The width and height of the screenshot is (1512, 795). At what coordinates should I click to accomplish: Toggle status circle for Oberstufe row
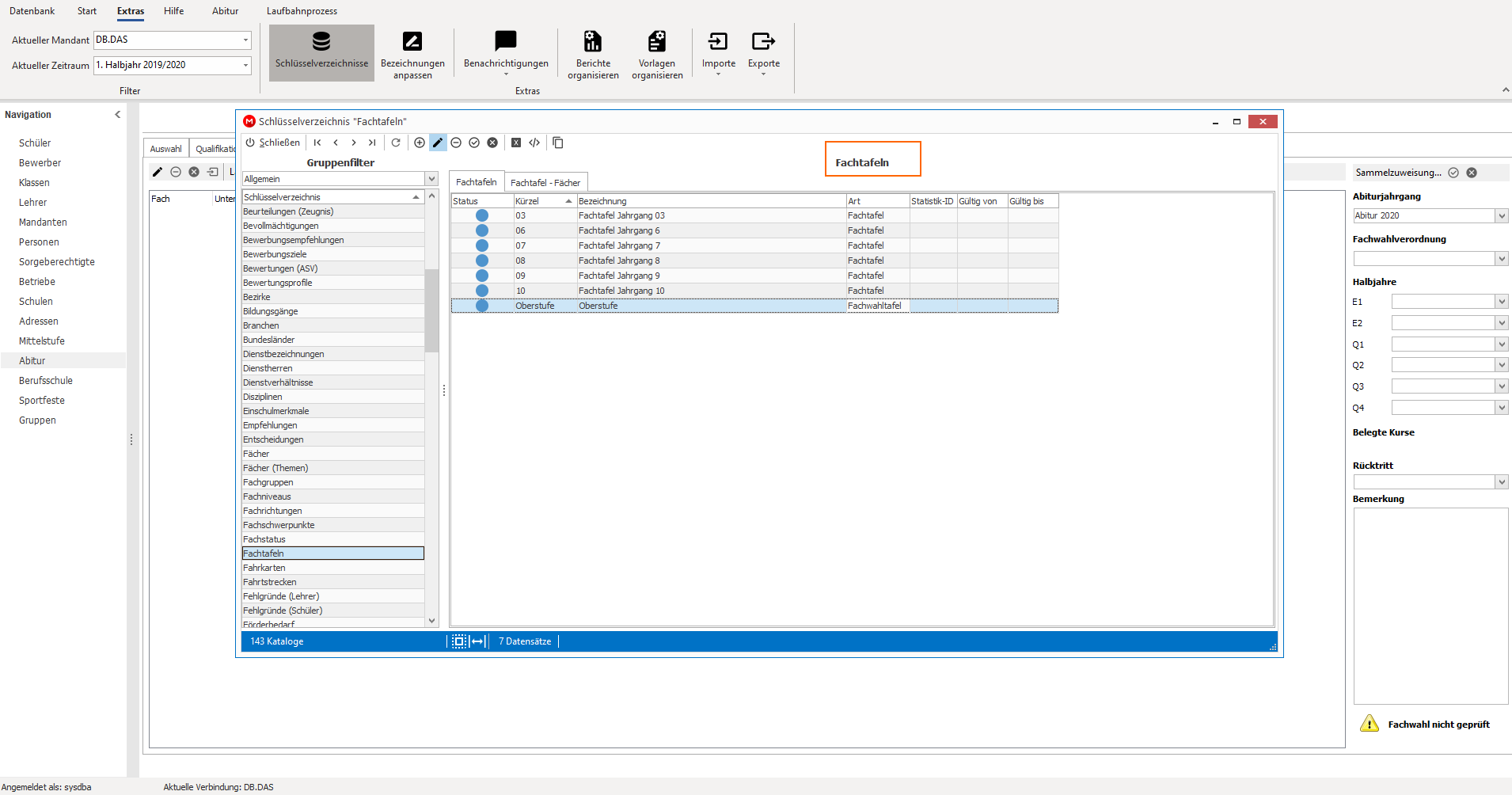click(482, 306)
